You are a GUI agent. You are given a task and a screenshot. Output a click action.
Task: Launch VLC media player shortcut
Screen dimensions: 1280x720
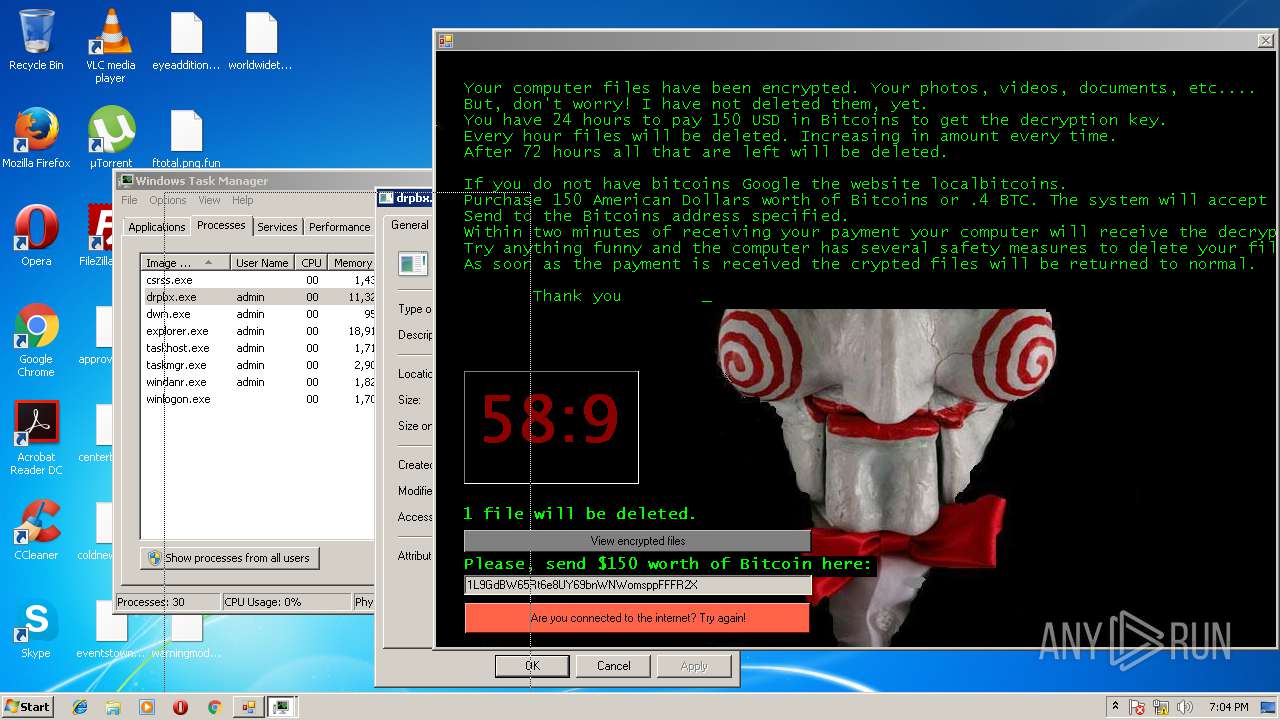(110, 45)
